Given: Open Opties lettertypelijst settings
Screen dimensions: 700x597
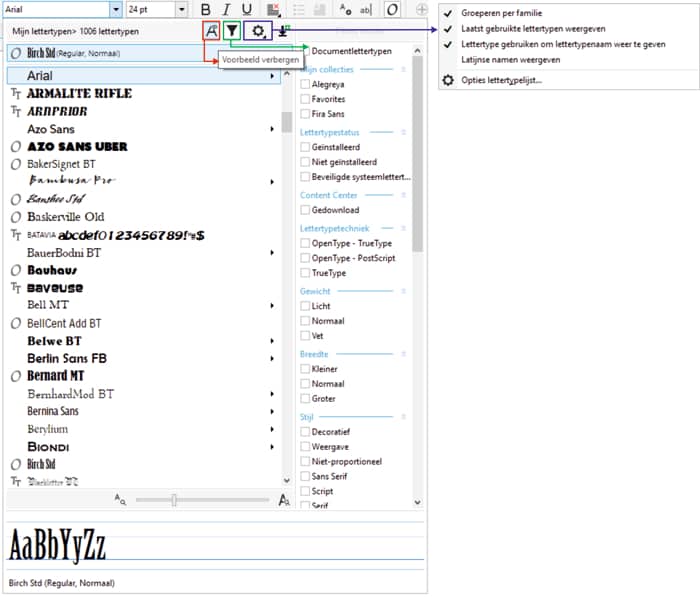Looking at the screenshot, I should (x=501, y=80).
